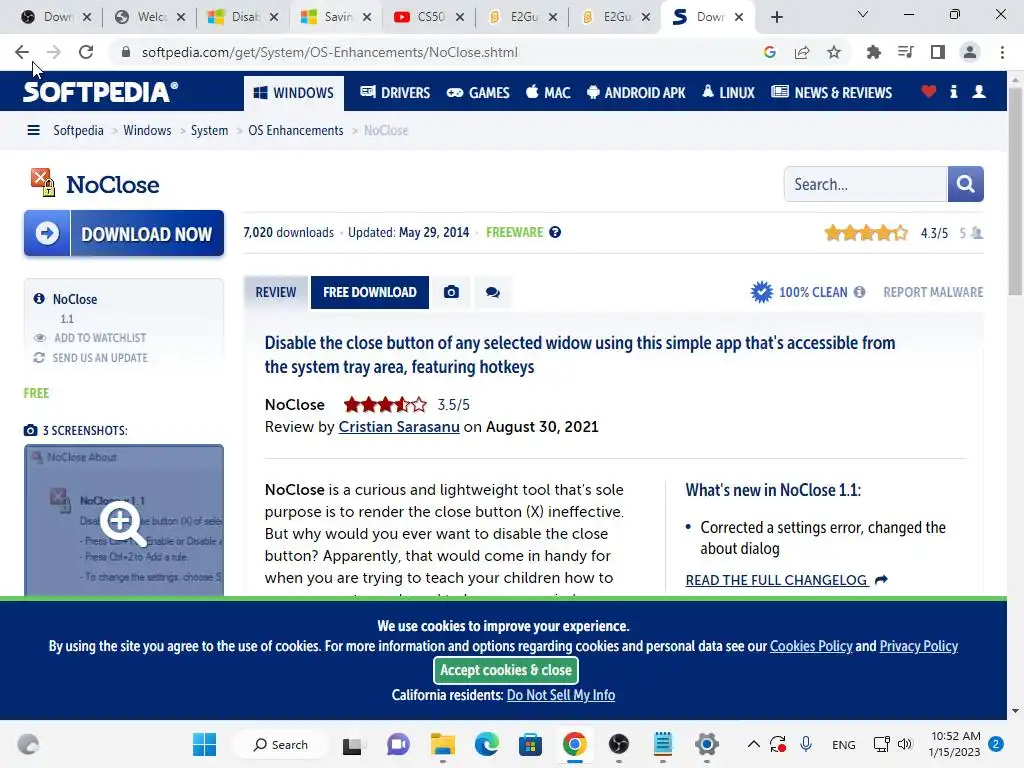Open the Mac section
Viewport: 1024px width, 768px height.
(548, 93)
